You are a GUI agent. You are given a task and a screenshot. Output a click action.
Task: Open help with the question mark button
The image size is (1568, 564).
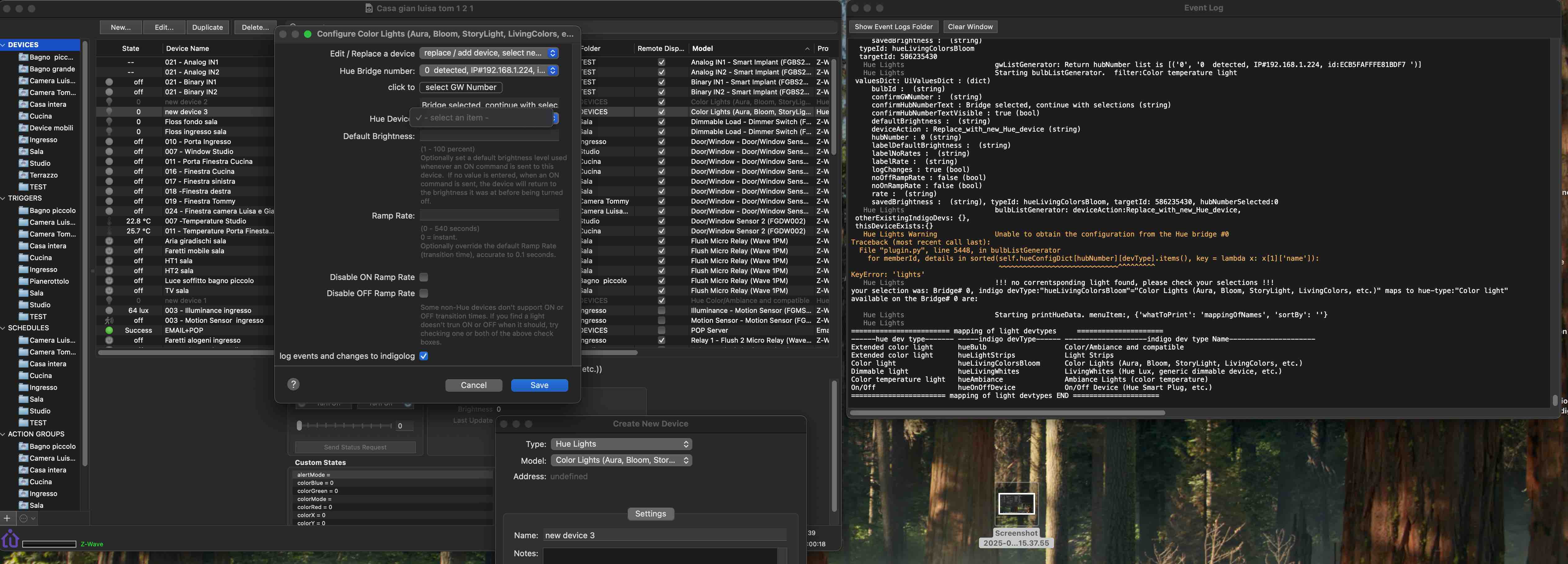pyautogui.click(x=293, y=384)
